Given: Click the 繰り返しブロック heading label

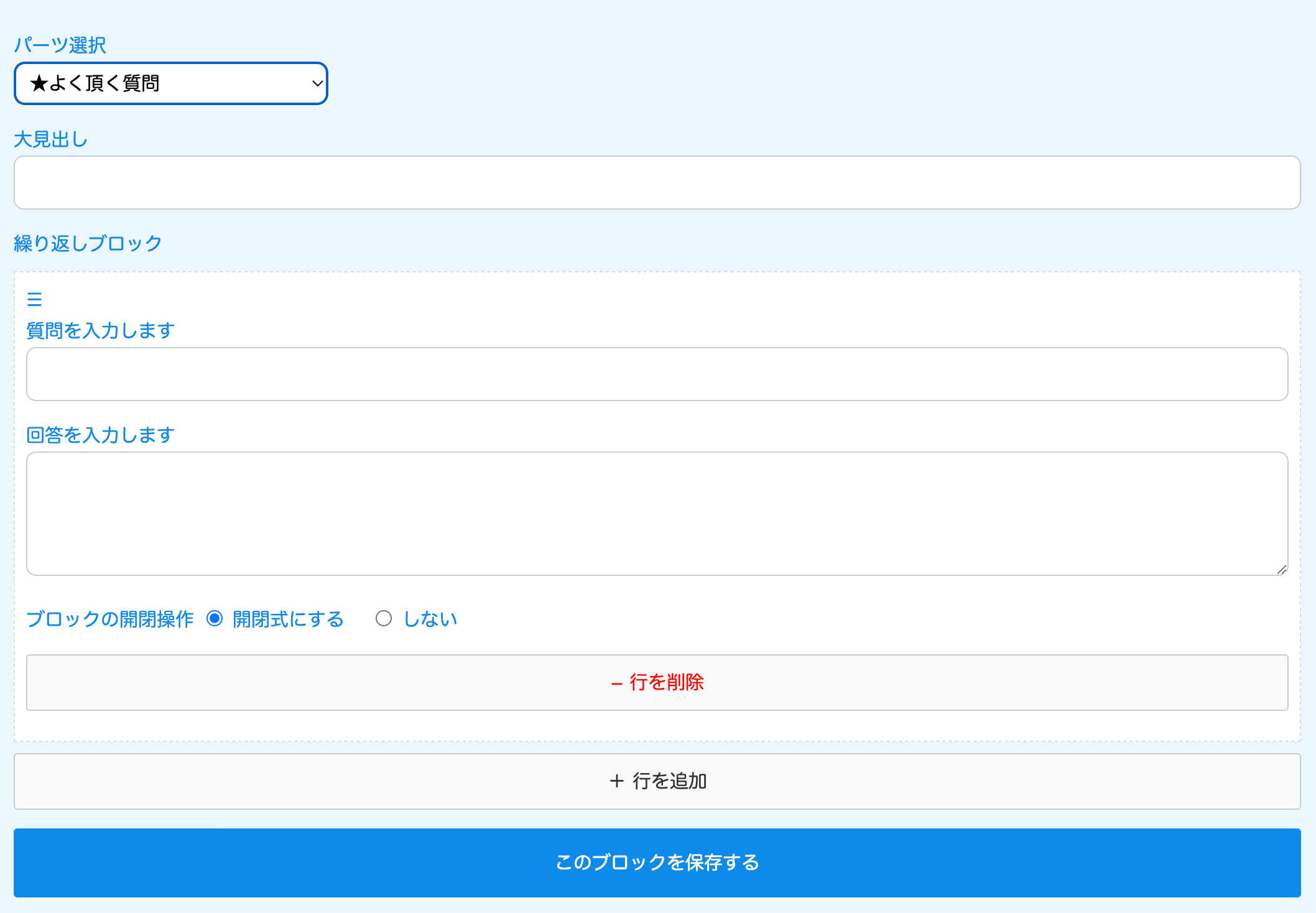Looking at the screenshot, I should [88, 243].
